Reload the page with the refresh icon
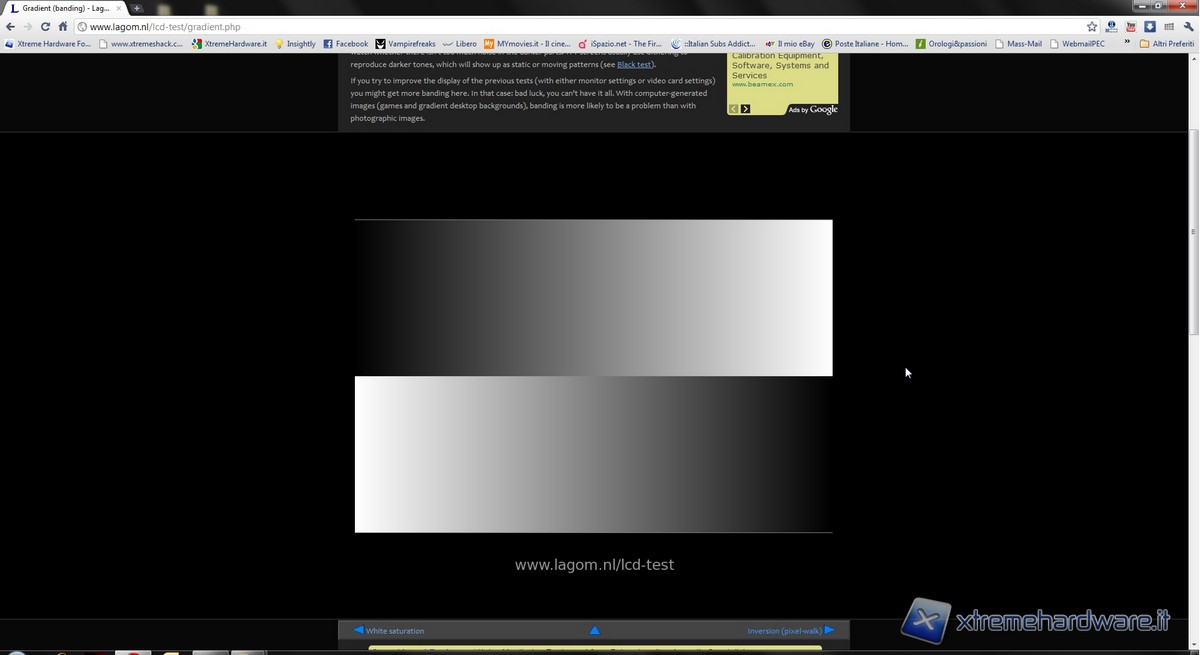Image resolution: width=1200 pixels, height=655 pixels. [45, 27]
